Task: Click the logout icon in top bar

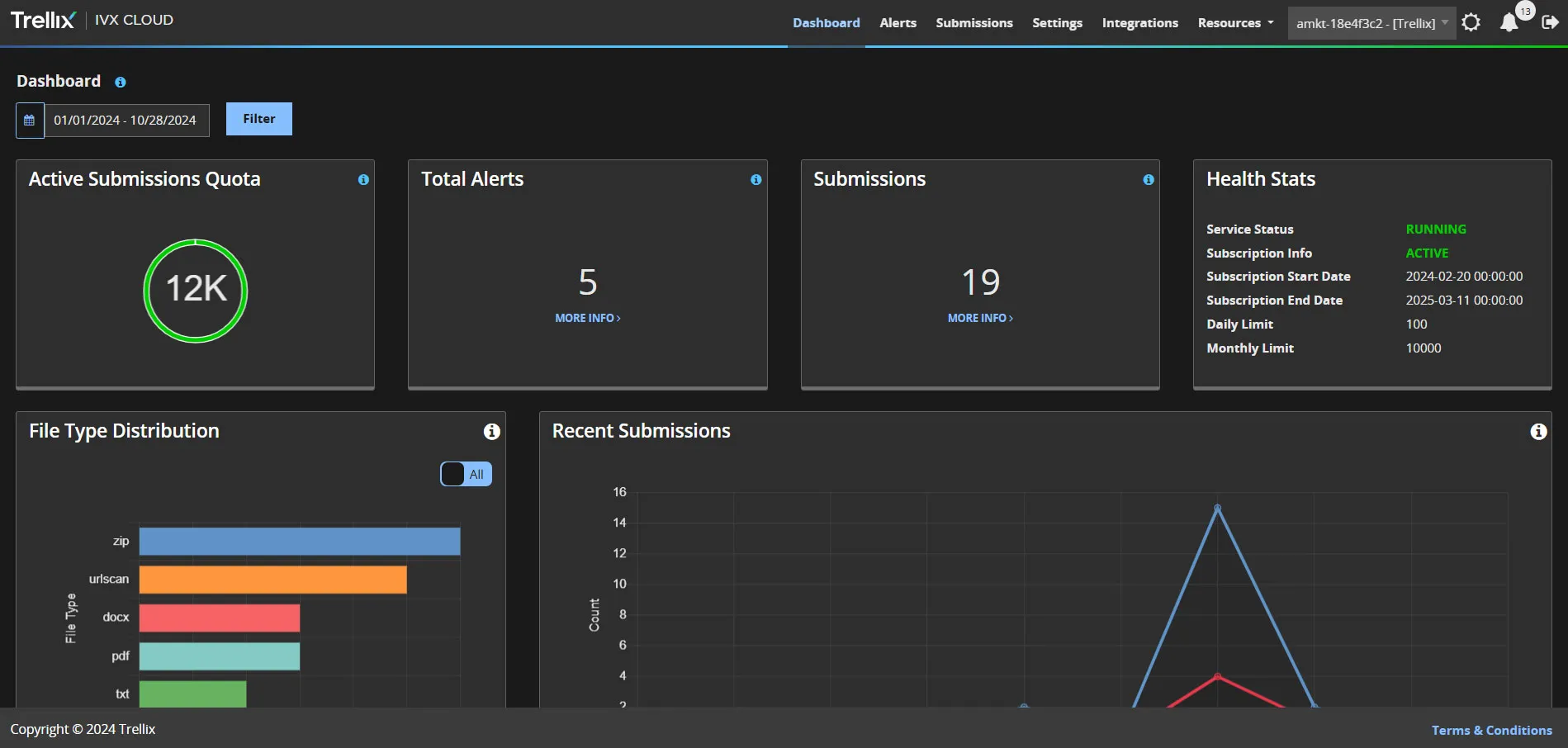Action: click(1550, 23)
